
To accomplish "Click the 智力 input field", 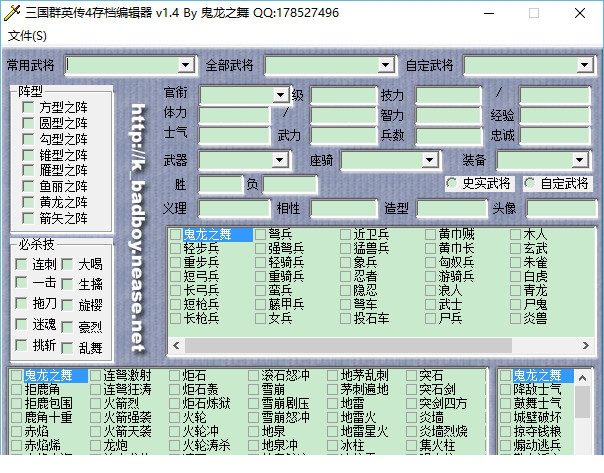I will (x=448, y=115).
